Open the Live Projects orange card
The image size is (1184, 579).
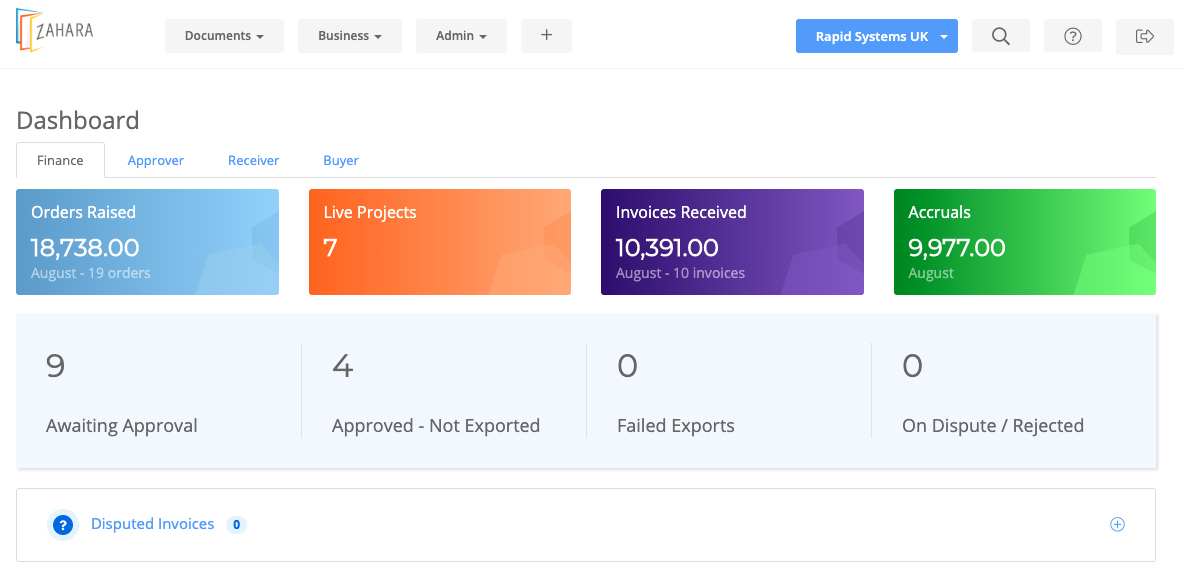click(440, 242)
